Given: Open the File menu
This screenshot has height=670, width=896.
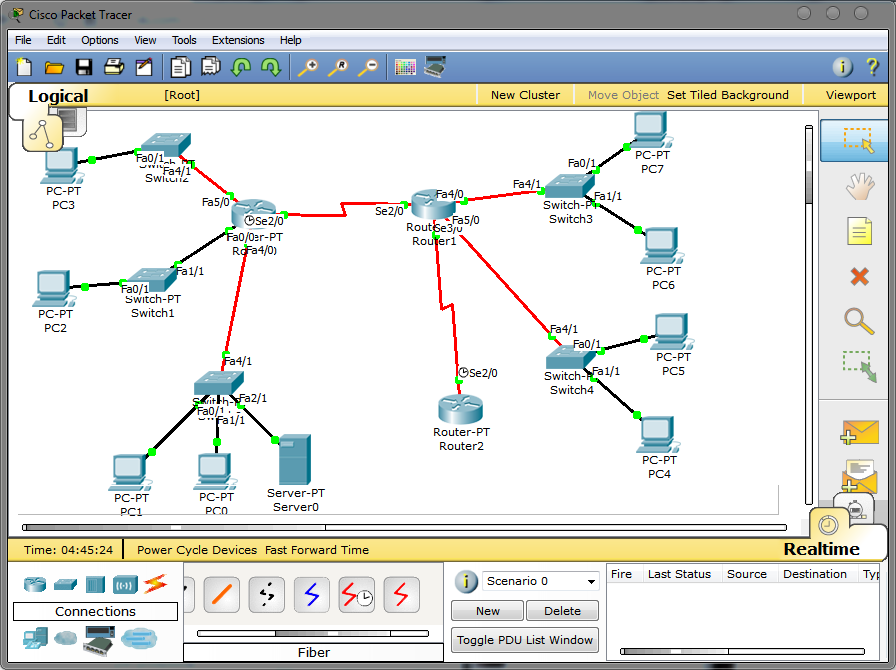Looking at the screenshot, I should click(23, 40).
